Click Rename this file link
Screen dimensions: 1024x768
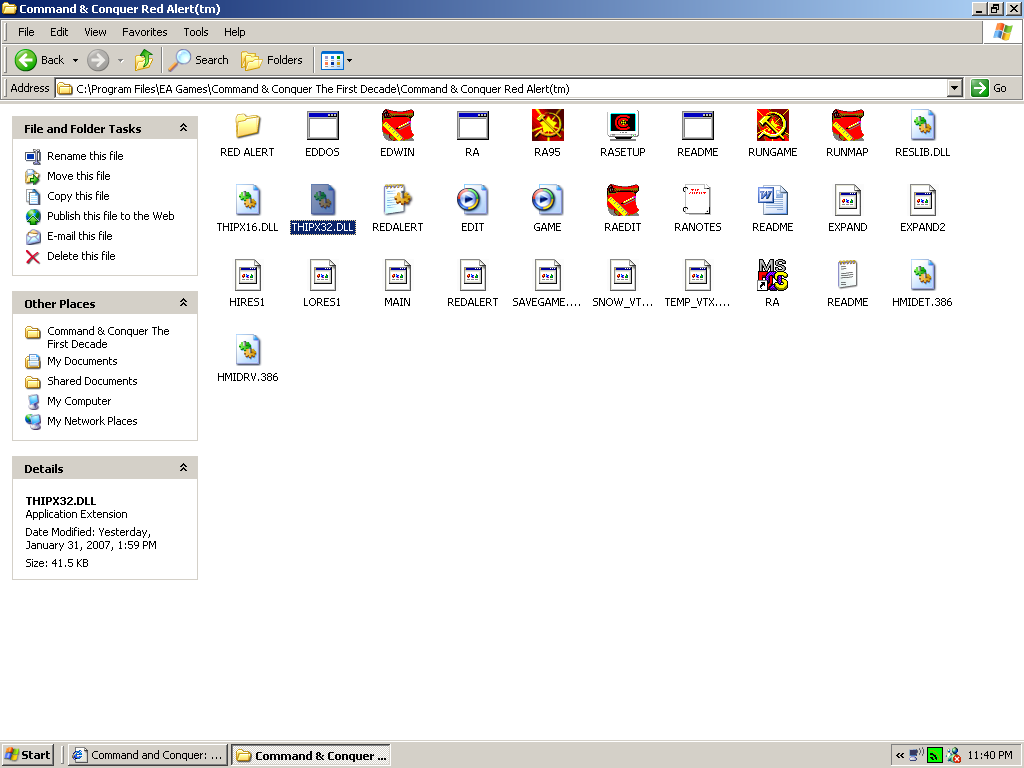click(x=85, y=156)
